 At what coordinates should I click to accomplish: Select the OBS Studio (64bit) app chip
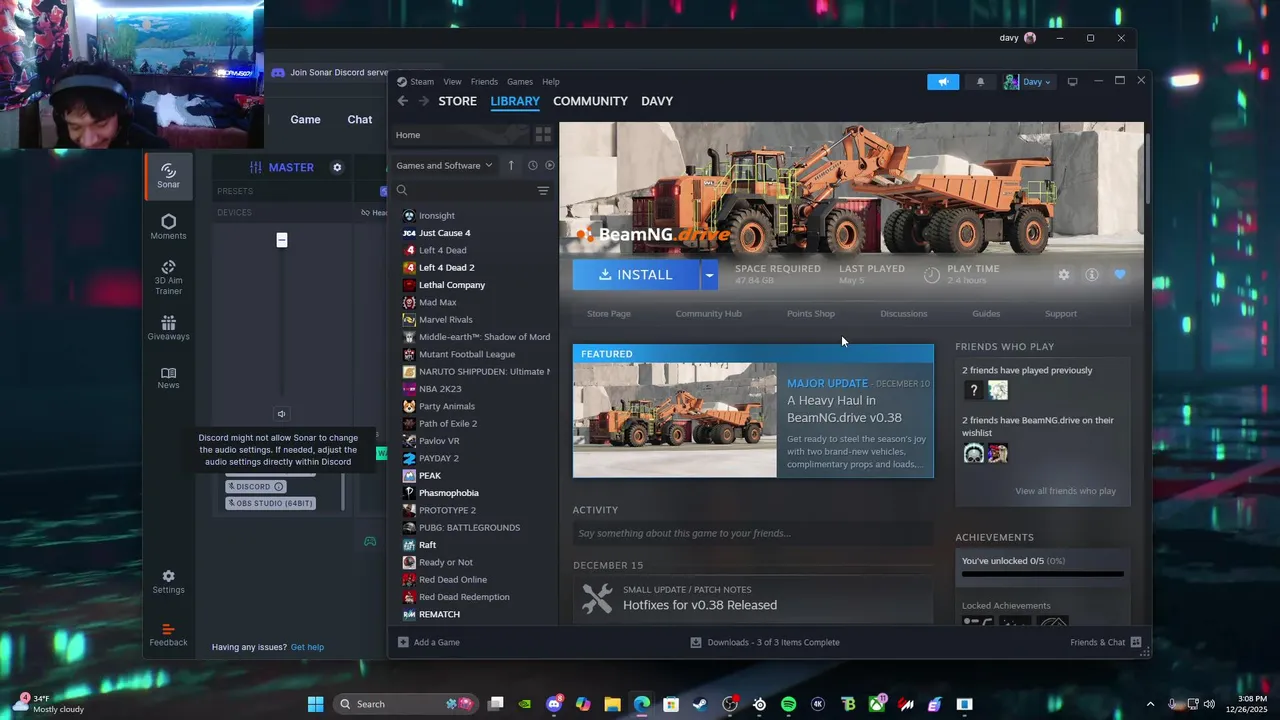270,503
